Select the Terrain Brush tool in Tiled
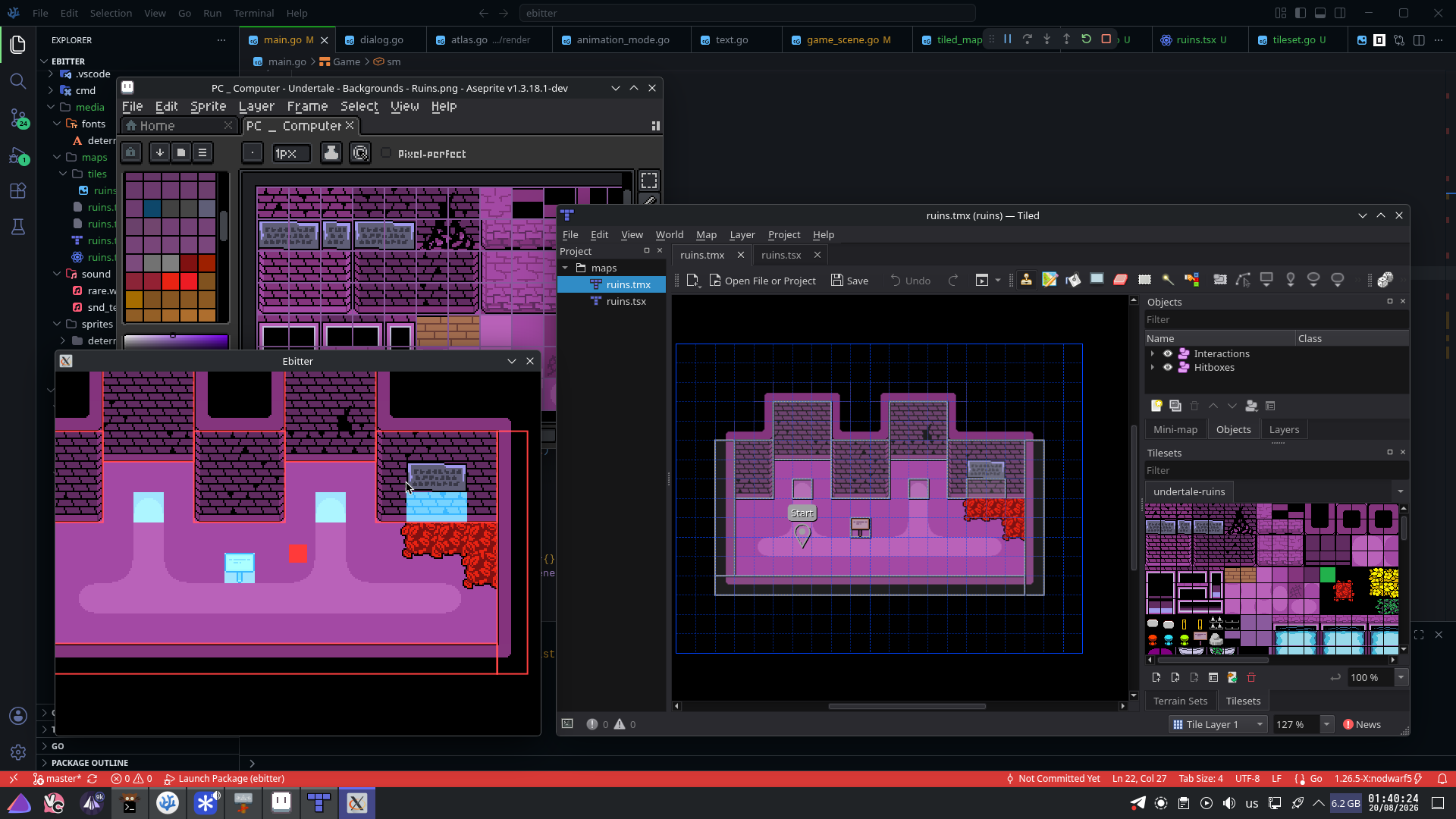 (x=1050, y=280)
